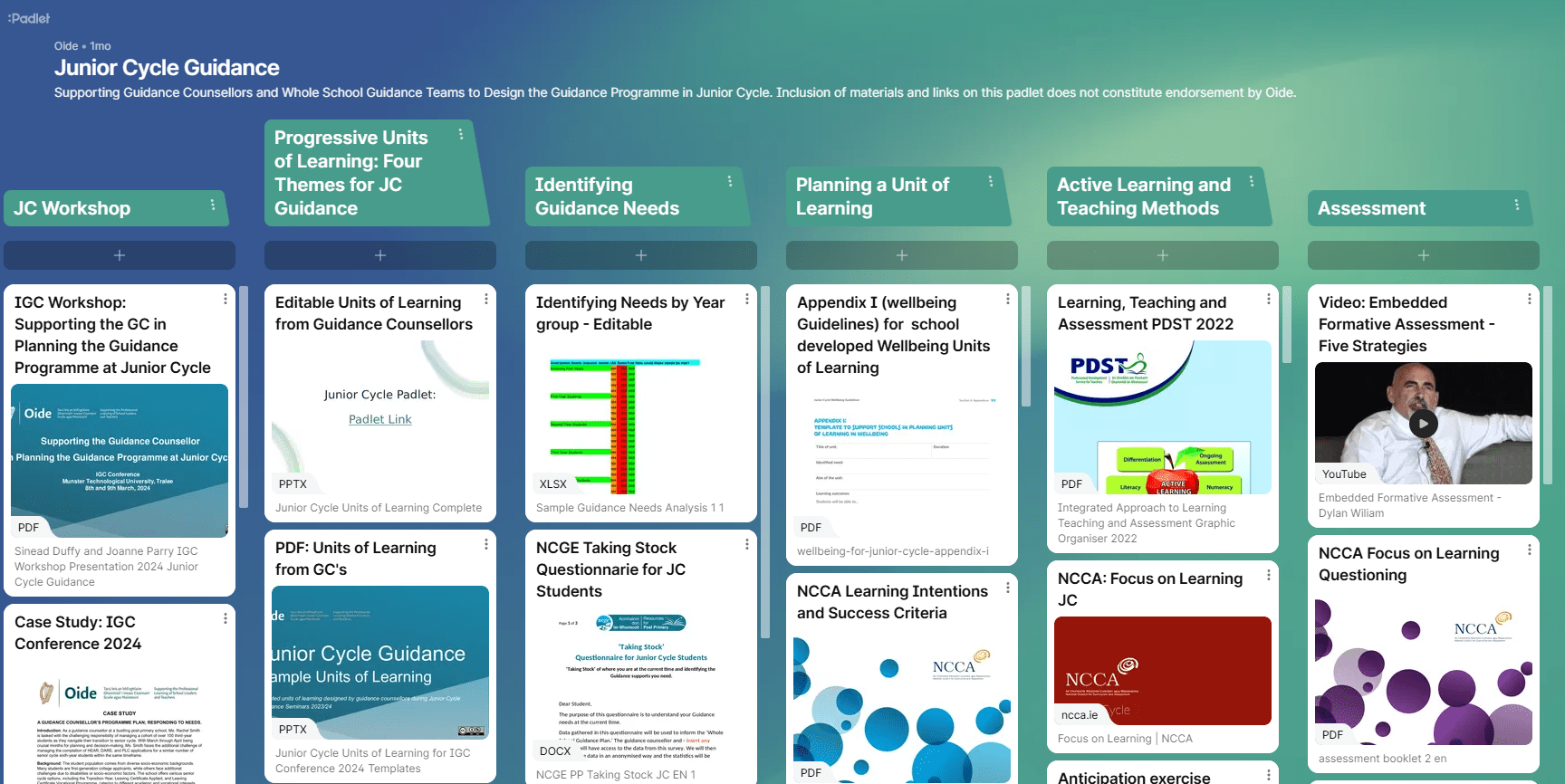This screenshot has width=1565, height=784.
Task: Add a post under Assessment column
Action: coord(1424,255)
